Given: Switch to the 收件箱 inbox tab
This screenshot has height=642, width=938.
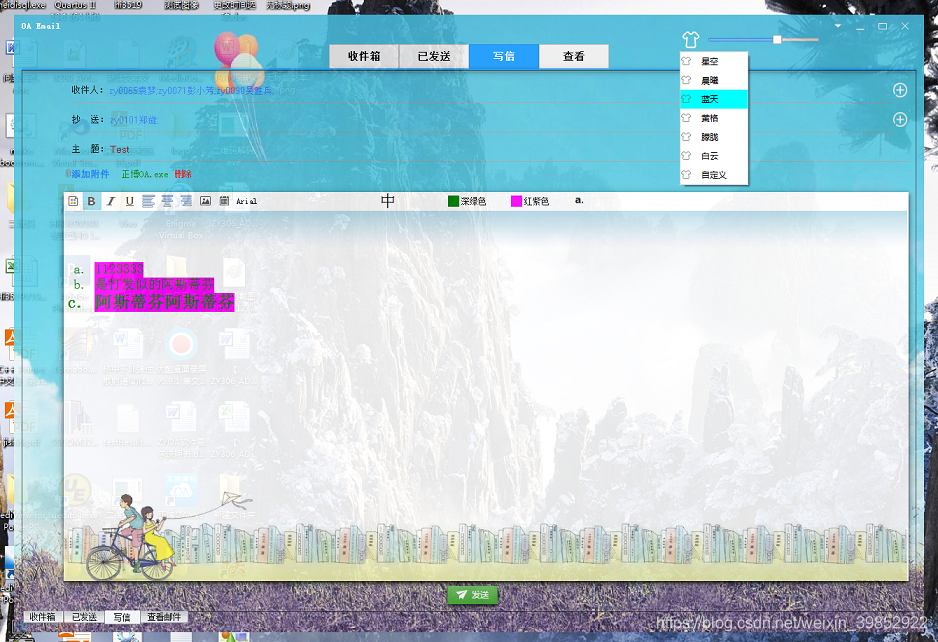Looking at the screenshot, I should (x=364, y=56).
